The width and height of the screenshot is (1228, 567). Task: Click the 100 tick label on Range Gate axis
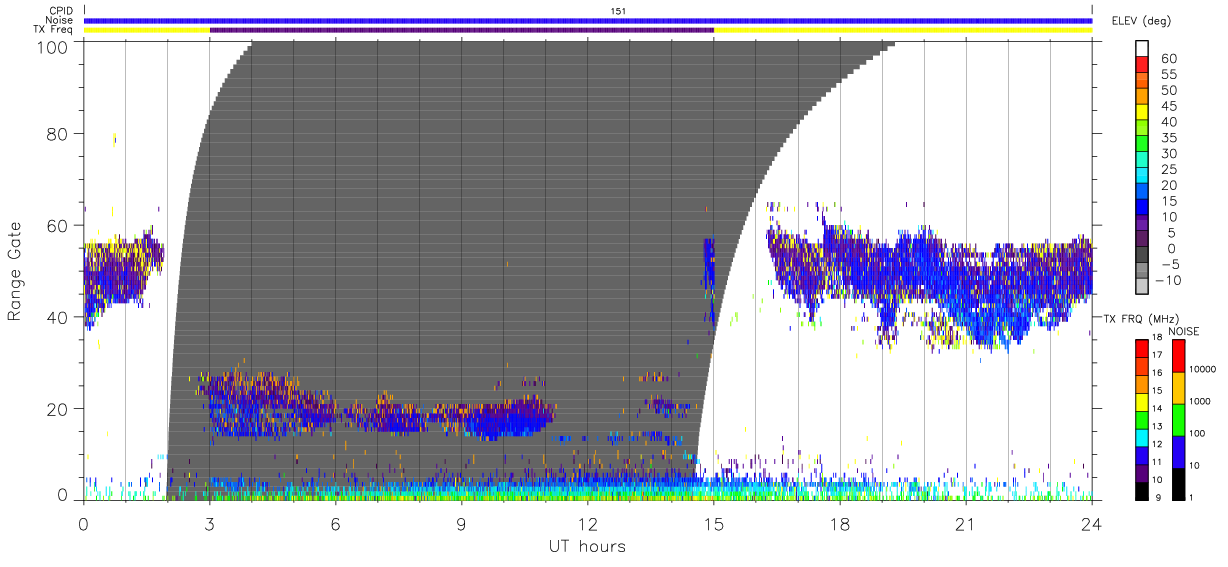(51, 47)
